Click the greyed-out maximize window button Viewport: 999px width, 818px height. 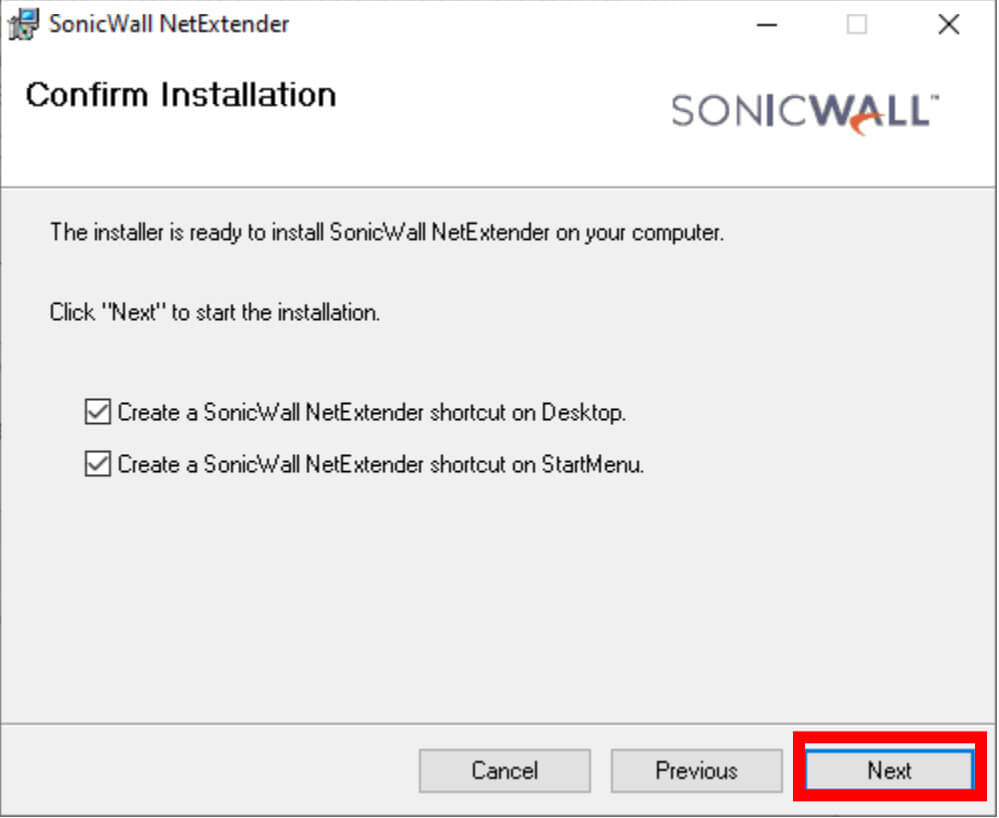856,25
